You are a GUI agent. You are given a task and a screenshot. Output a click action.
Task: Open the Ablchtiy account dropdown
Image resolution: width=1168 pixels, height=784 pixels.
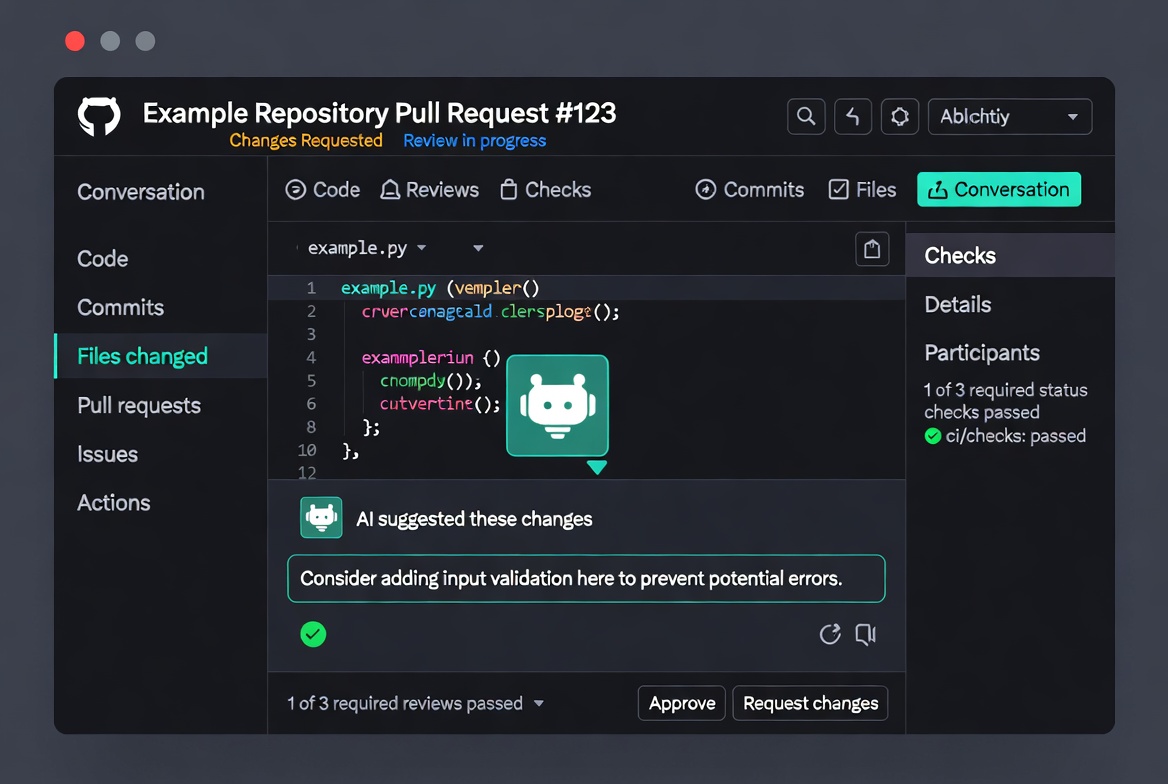[1009, 116]
